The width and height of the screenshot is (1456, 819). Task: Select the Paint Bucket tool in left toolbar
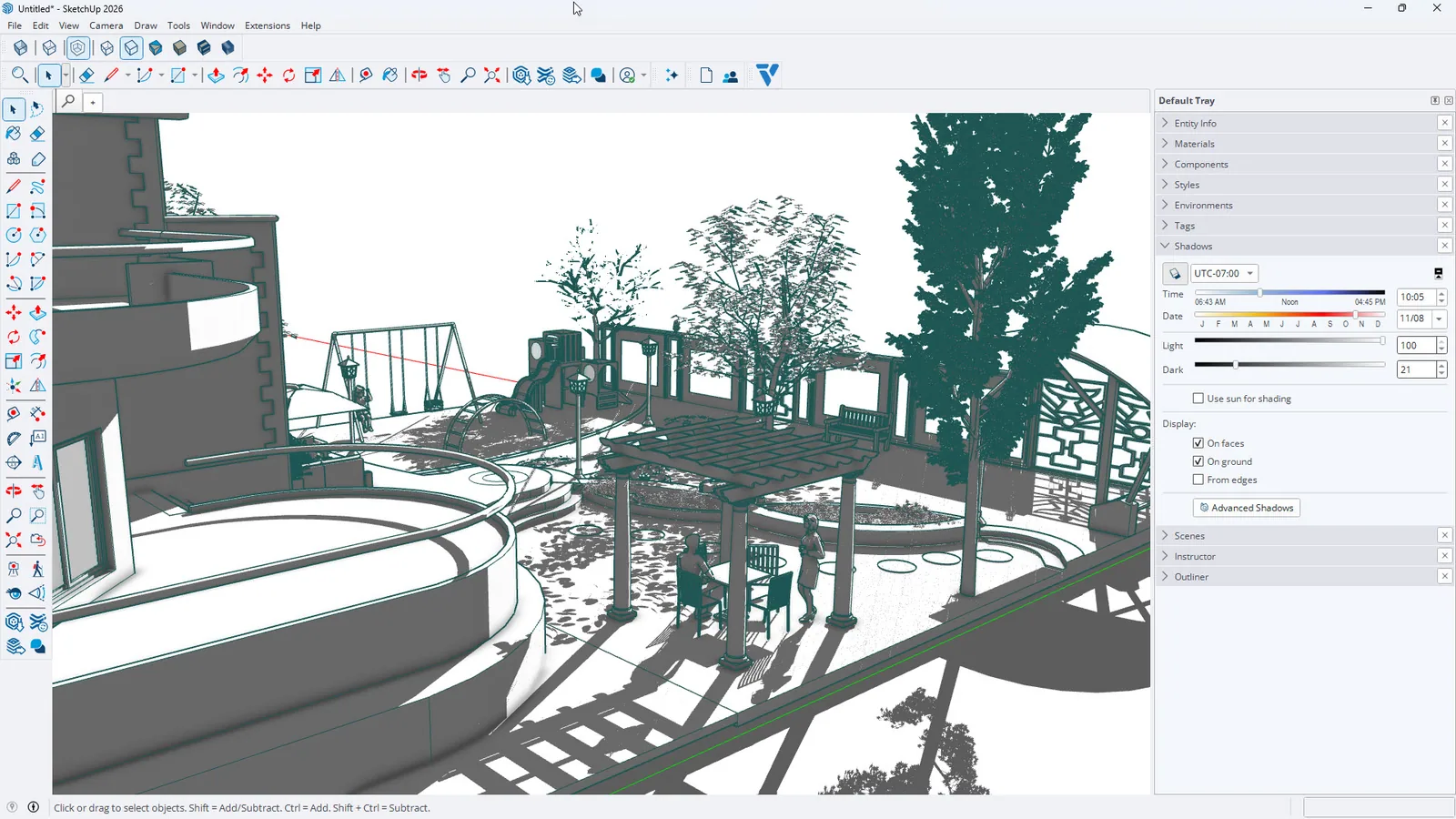(14, 134)
